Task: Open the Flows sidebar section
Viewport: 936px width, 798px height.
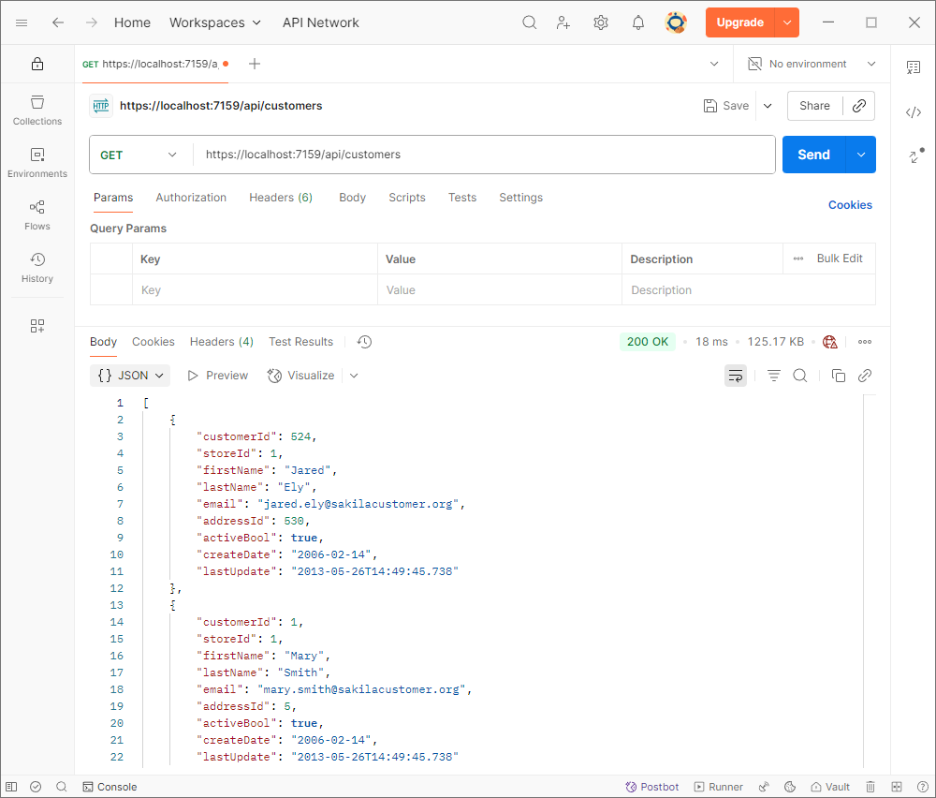Action: pyautogui.click(x=37, y=215)
